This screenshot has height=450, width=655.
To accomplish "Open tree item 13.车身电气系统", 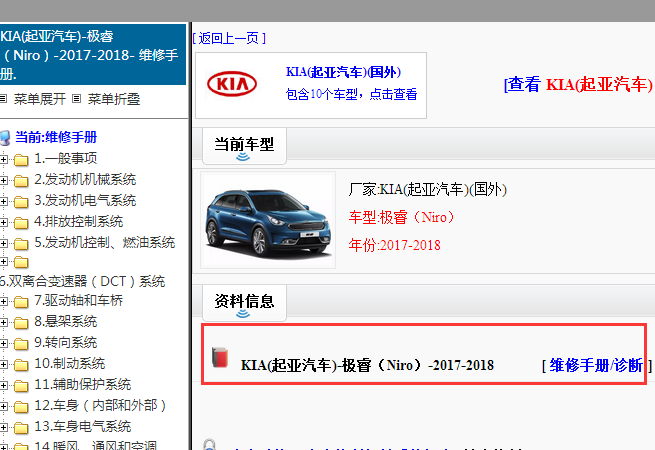I will pos(83,427).
